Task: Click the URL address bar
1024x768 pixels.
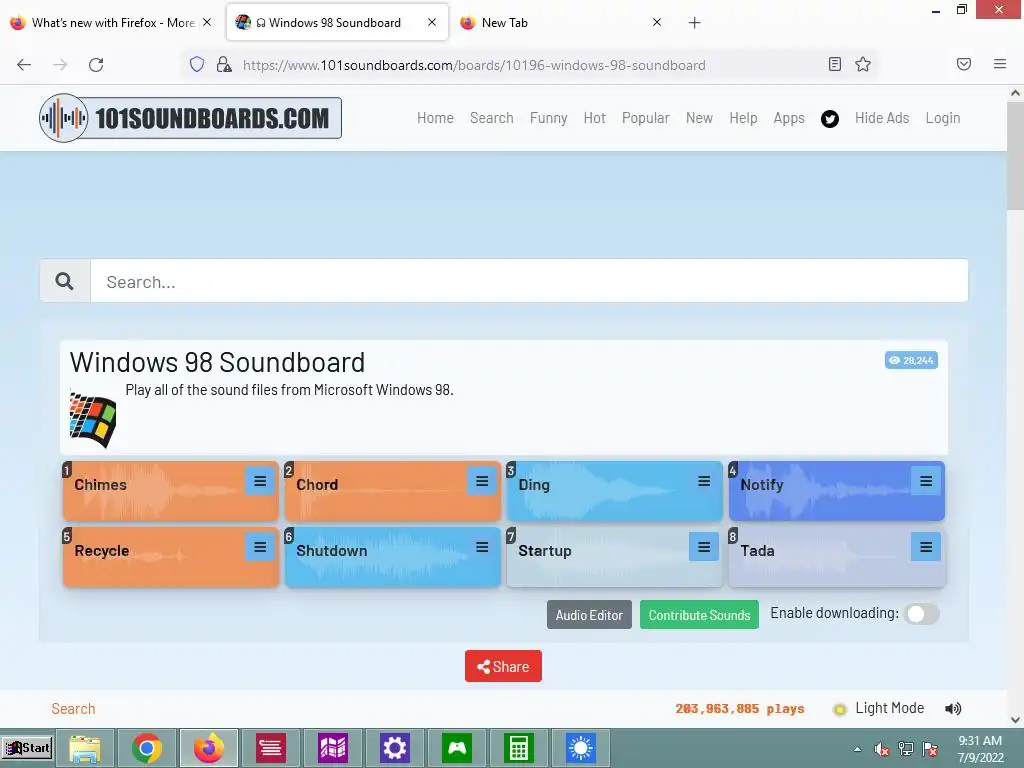Action: 529,65
